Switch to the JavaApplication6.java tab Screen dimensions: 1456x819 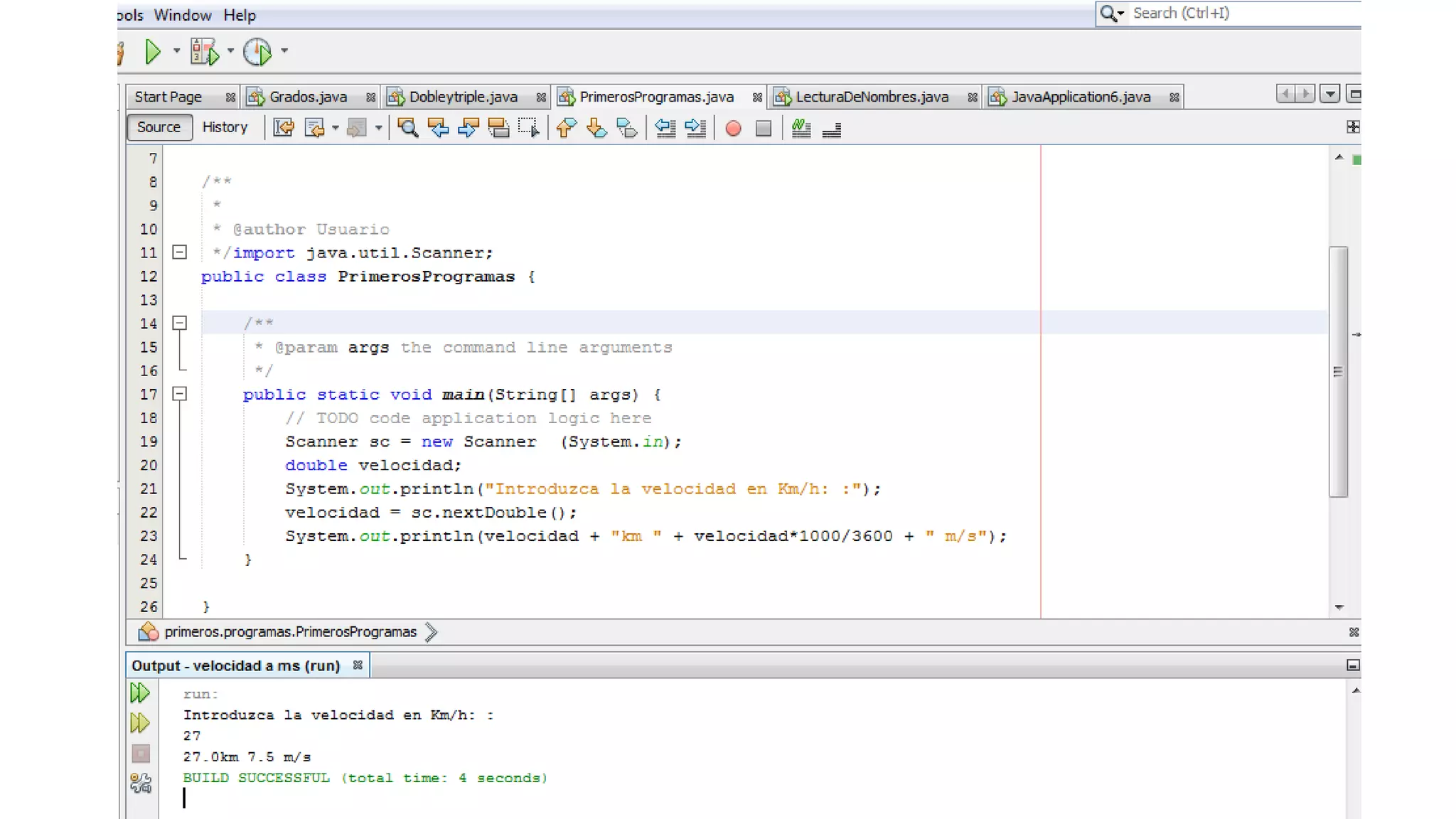pos(1081,97)
